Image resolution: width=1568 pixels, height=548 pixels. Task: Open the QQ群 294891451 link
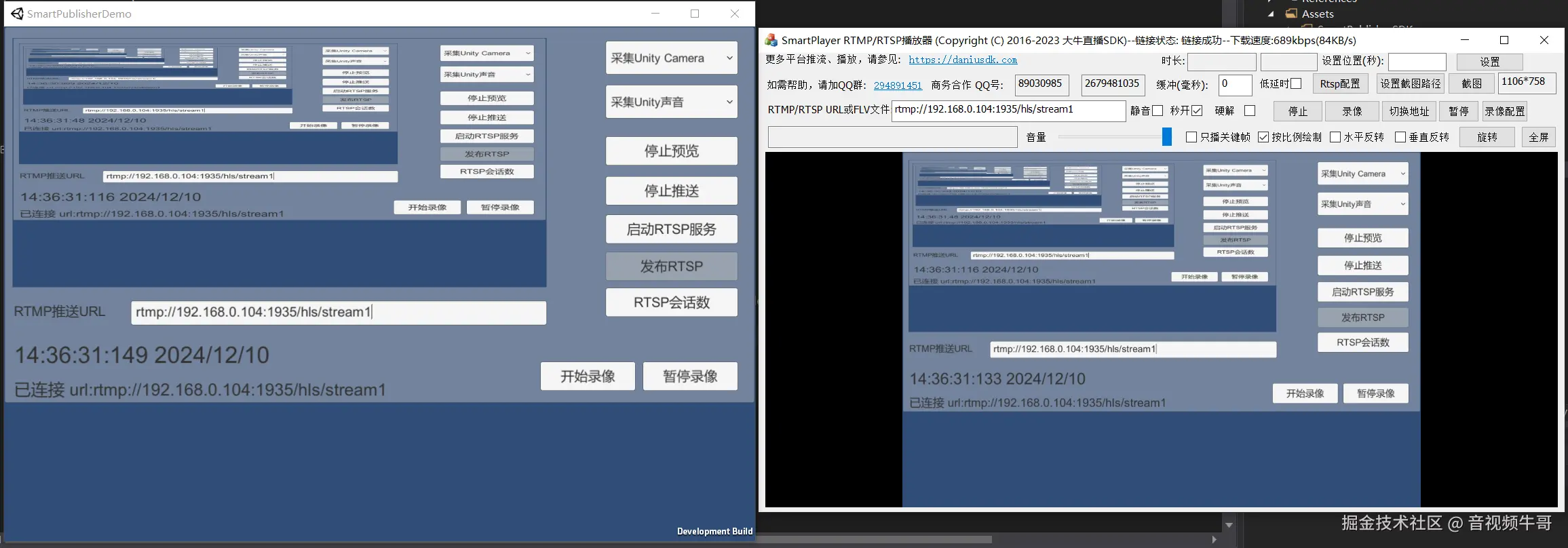pos(898,85)
